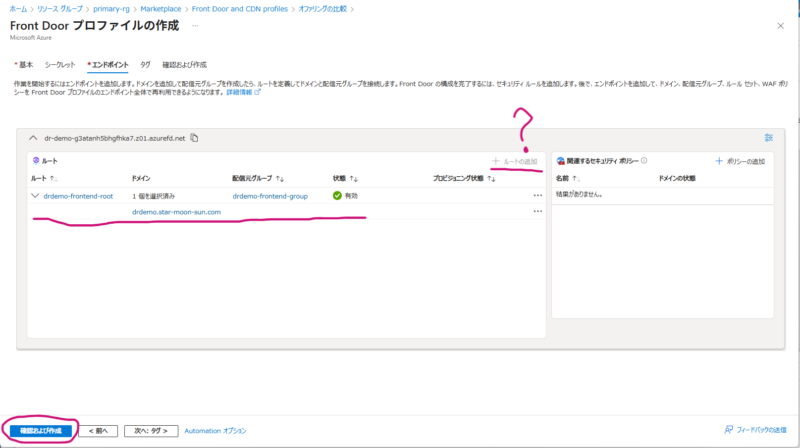
Task: Open drdemo-frontend-group origin group link
Action: tap(270, 196)
